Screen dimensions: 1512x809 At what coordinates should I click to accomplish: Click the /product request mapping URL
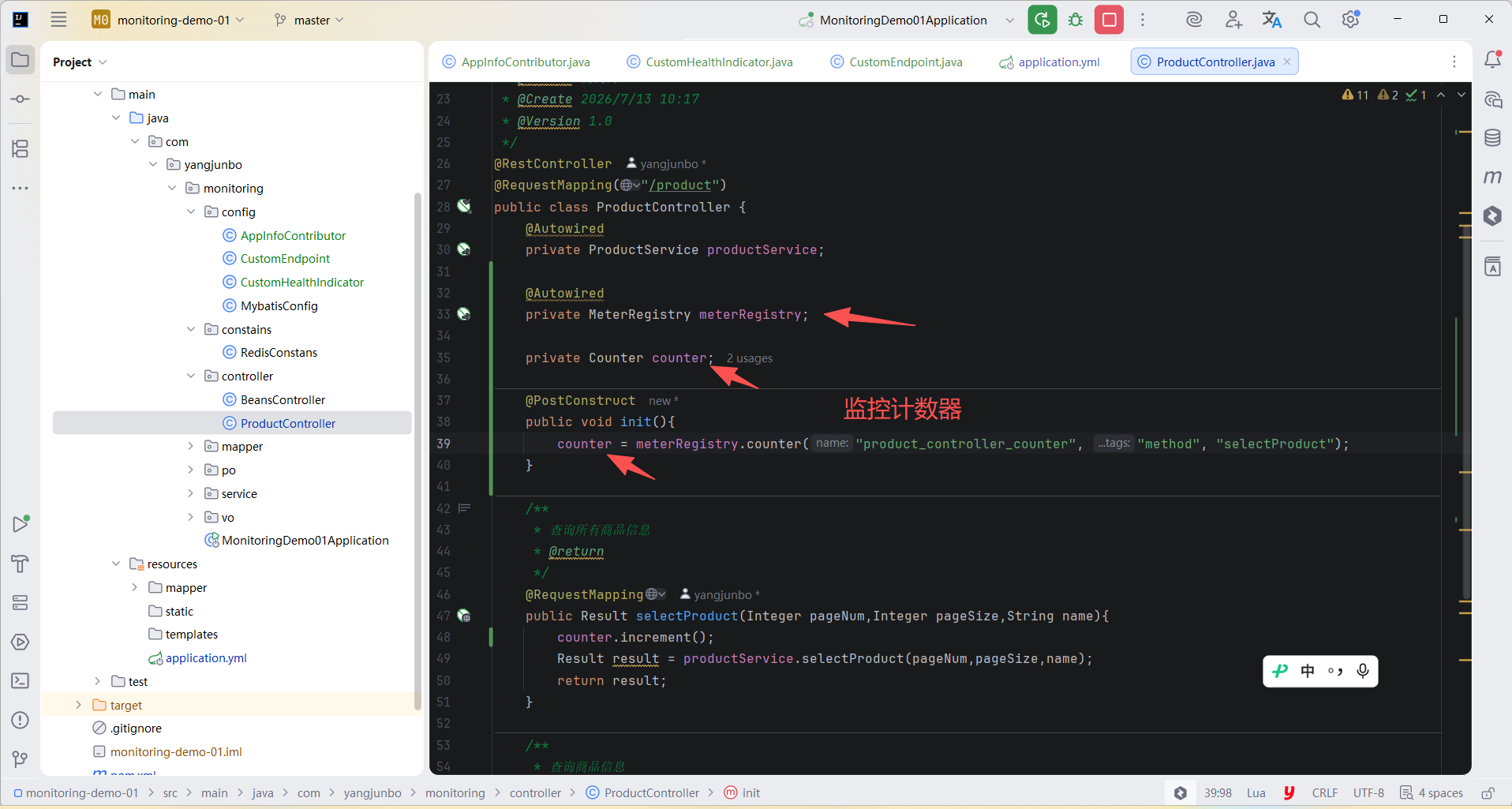pyautogui.click(x=679, y=185)
